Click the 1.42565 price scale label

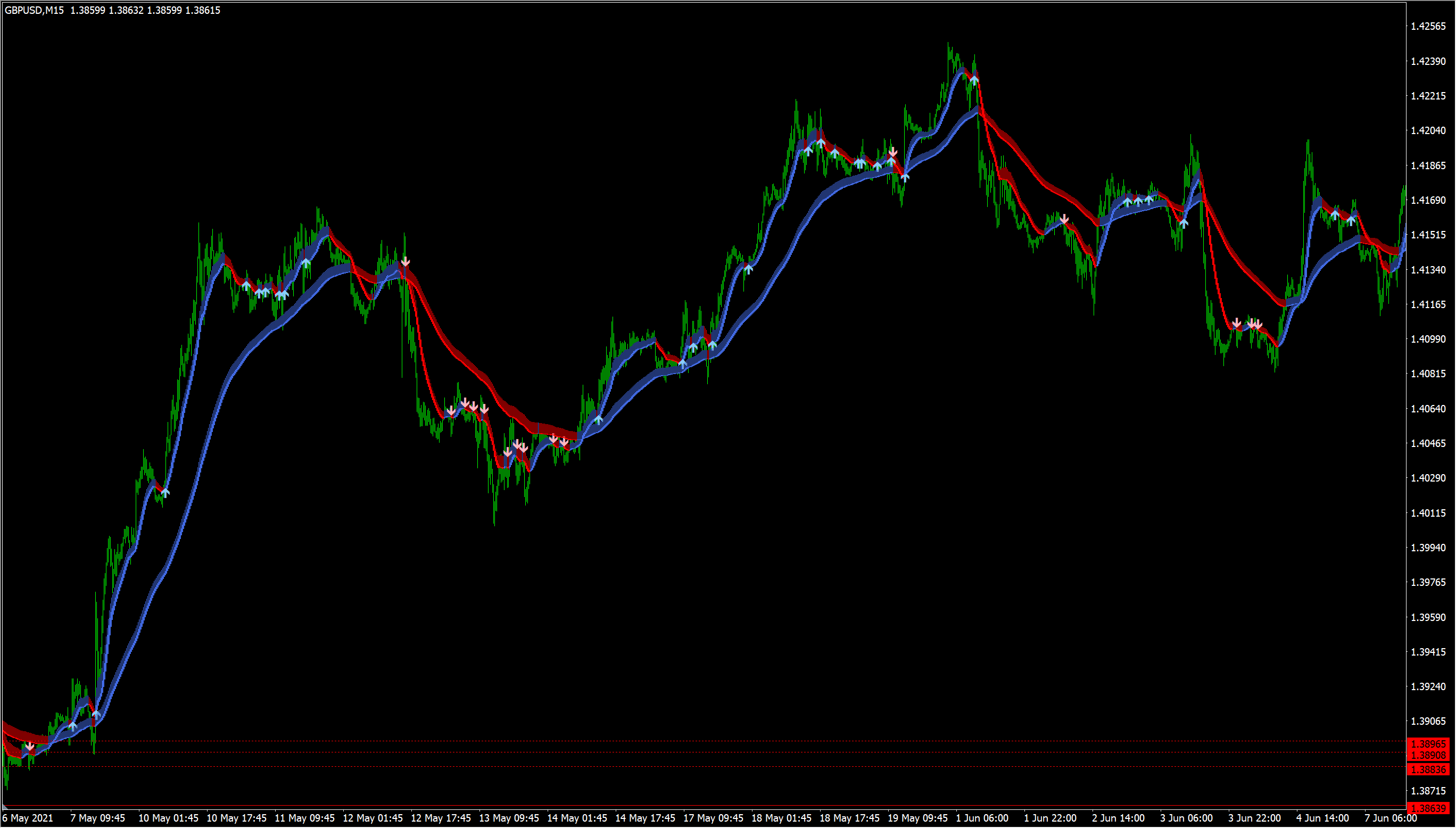coord(1428,26)
